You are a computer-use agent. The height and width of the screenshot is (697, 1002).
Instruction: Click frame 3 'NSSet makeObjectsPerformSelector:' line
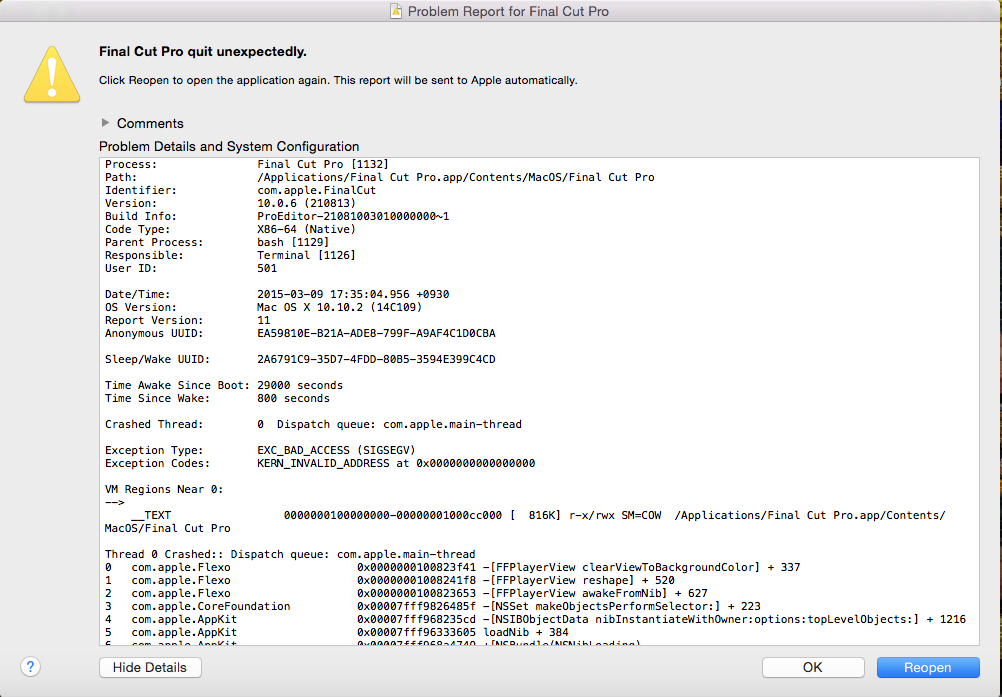coord(433,606)
